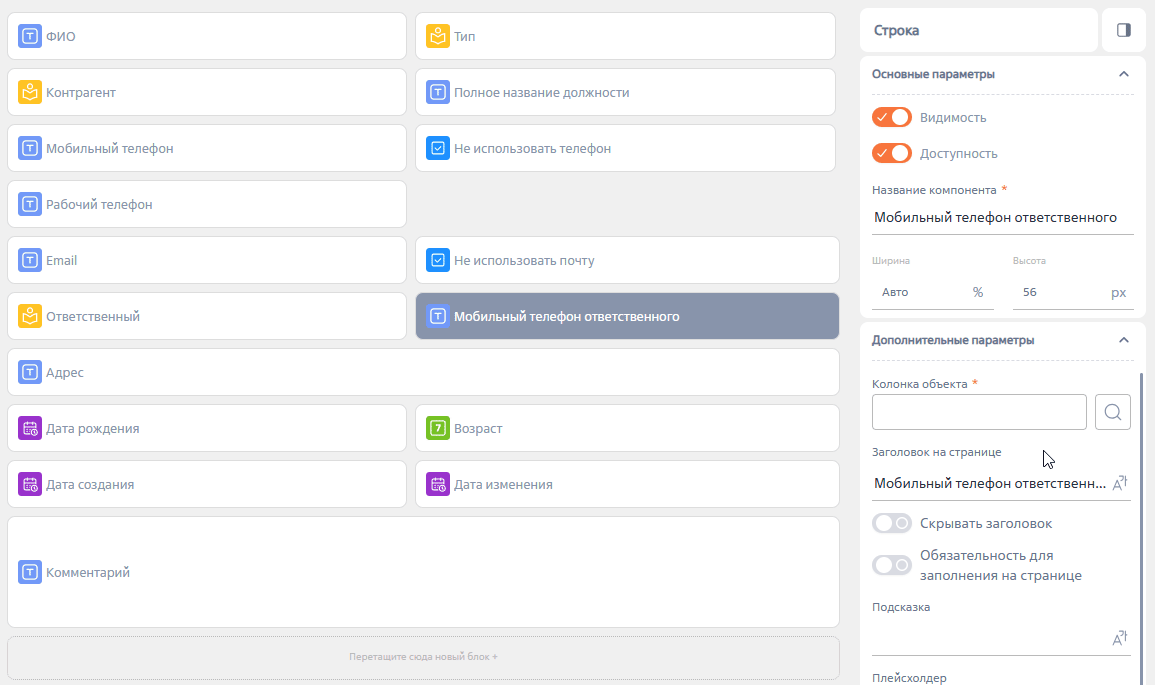Click the Колонка объекта input field
This screenshot has width=1155, height=685.
pos(979,412)
